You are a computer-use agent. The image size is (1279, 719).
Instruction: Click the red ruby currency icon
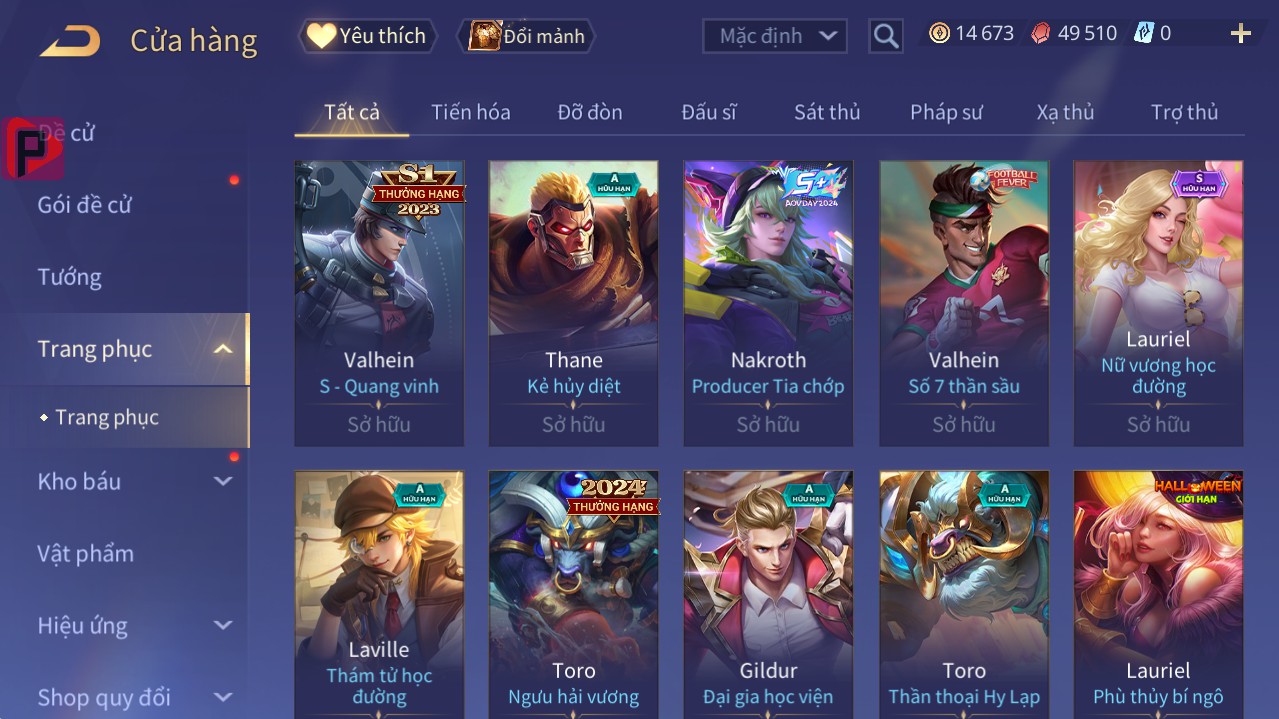click(1041, 33)
